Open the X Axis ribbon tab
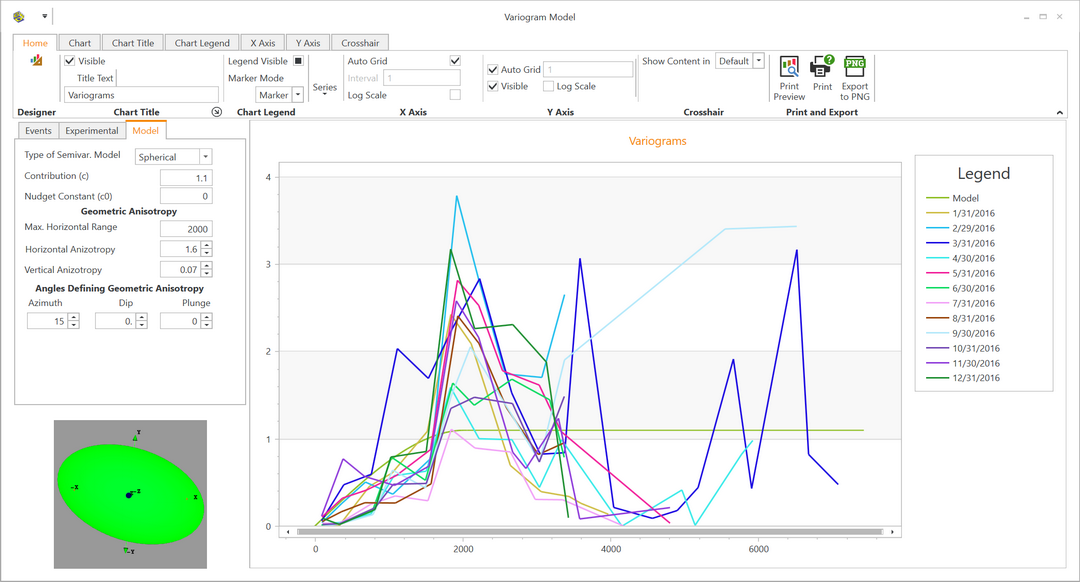Image resolution: width=1080 pixels, height=582 pixels. point(262,43)
